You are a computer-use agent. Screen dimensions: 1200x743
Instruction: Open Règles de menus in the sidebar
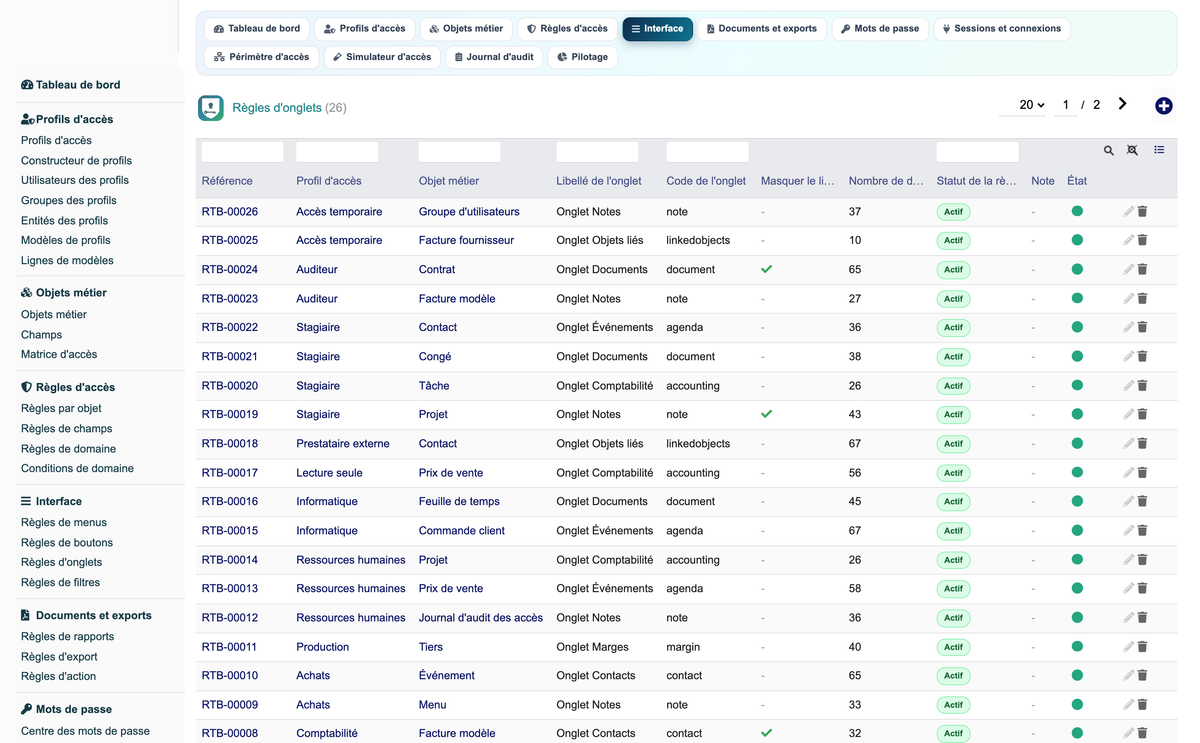click(x=64, y=522)
